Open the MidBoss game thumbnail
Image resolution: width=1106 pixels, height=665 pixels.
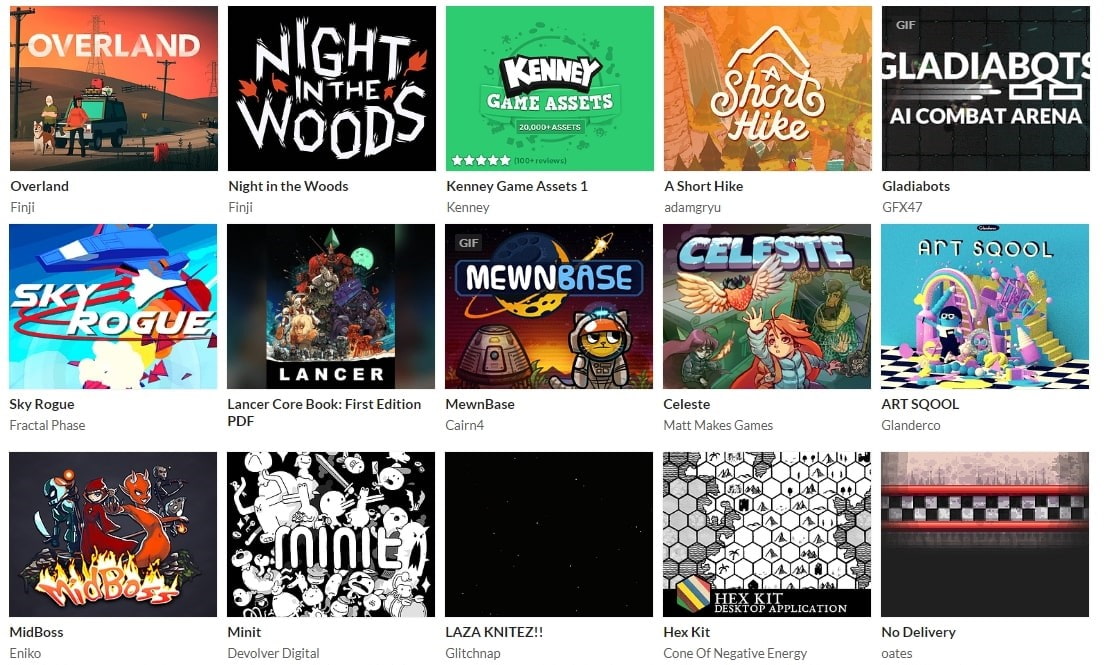pos(113,534)
